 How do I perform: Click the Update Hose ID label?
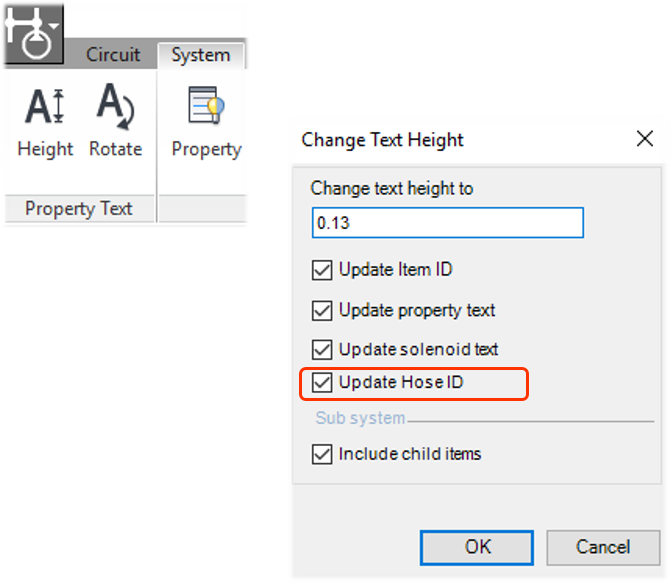pyautogui.click(x=401, y=382)
